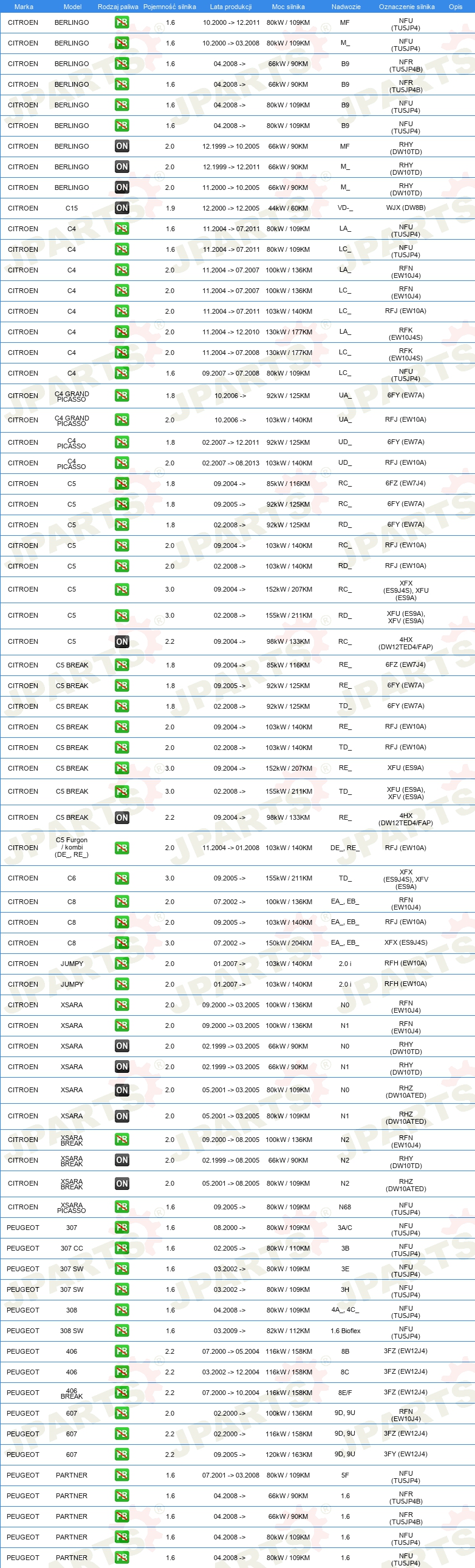475x1568 pixels.
Task: Click the production date 03.2009 ->
Action: click(230, 1331)
